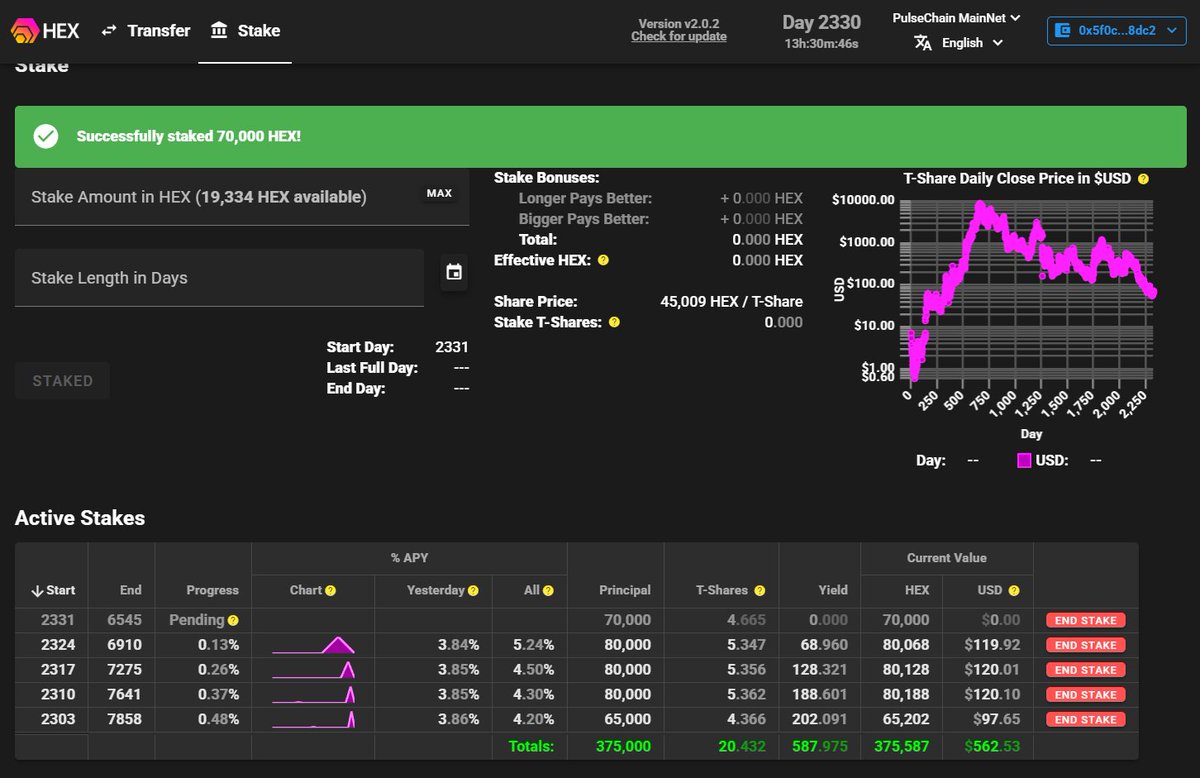Click the Version v2.0.2 label
The height and width of the screenshot is (778, 1200).
679,24
